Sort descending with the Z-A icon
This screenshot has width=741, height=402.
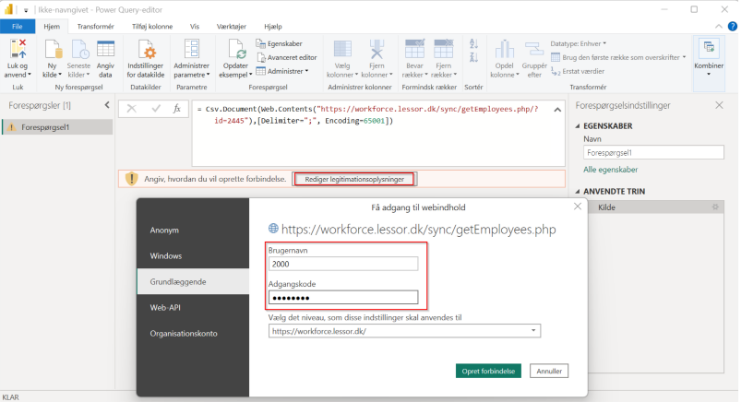click(x=474, y=58)
